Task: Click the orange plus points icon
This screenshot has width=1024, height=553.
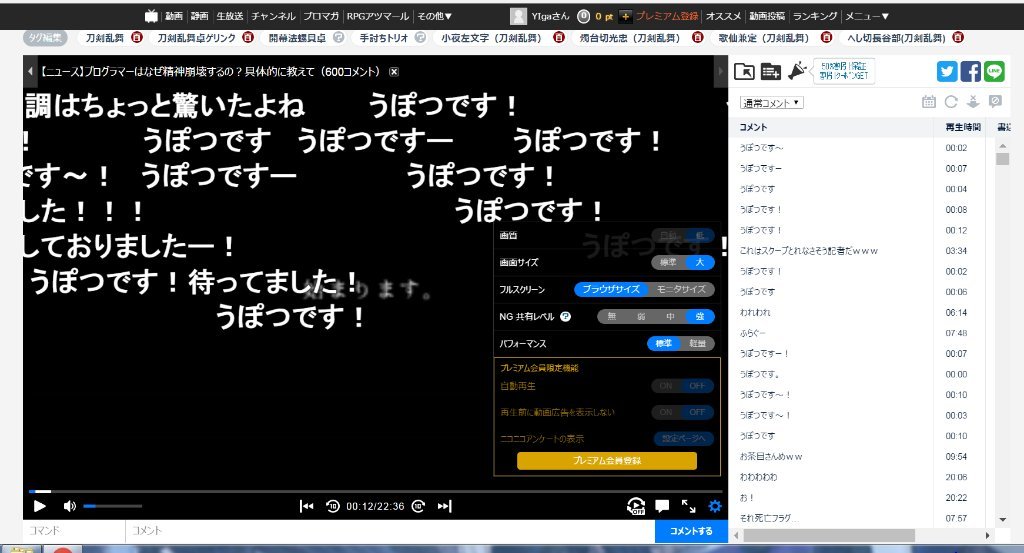Action: 625,16
